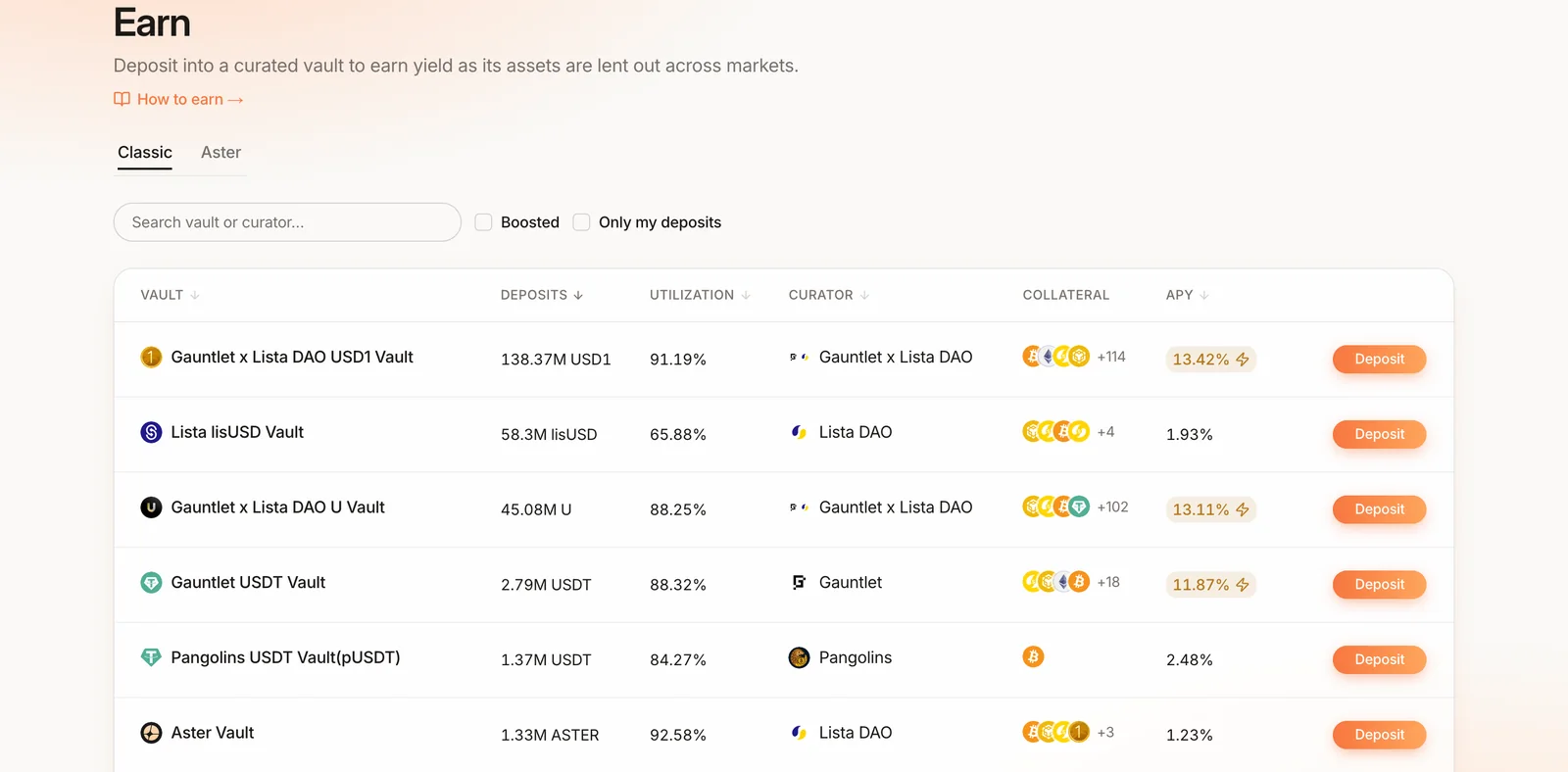The image size is (1568, 772).
Task: Click Lista DAO curator logo in lisUSD Vault row
Action: click(799, 432)
